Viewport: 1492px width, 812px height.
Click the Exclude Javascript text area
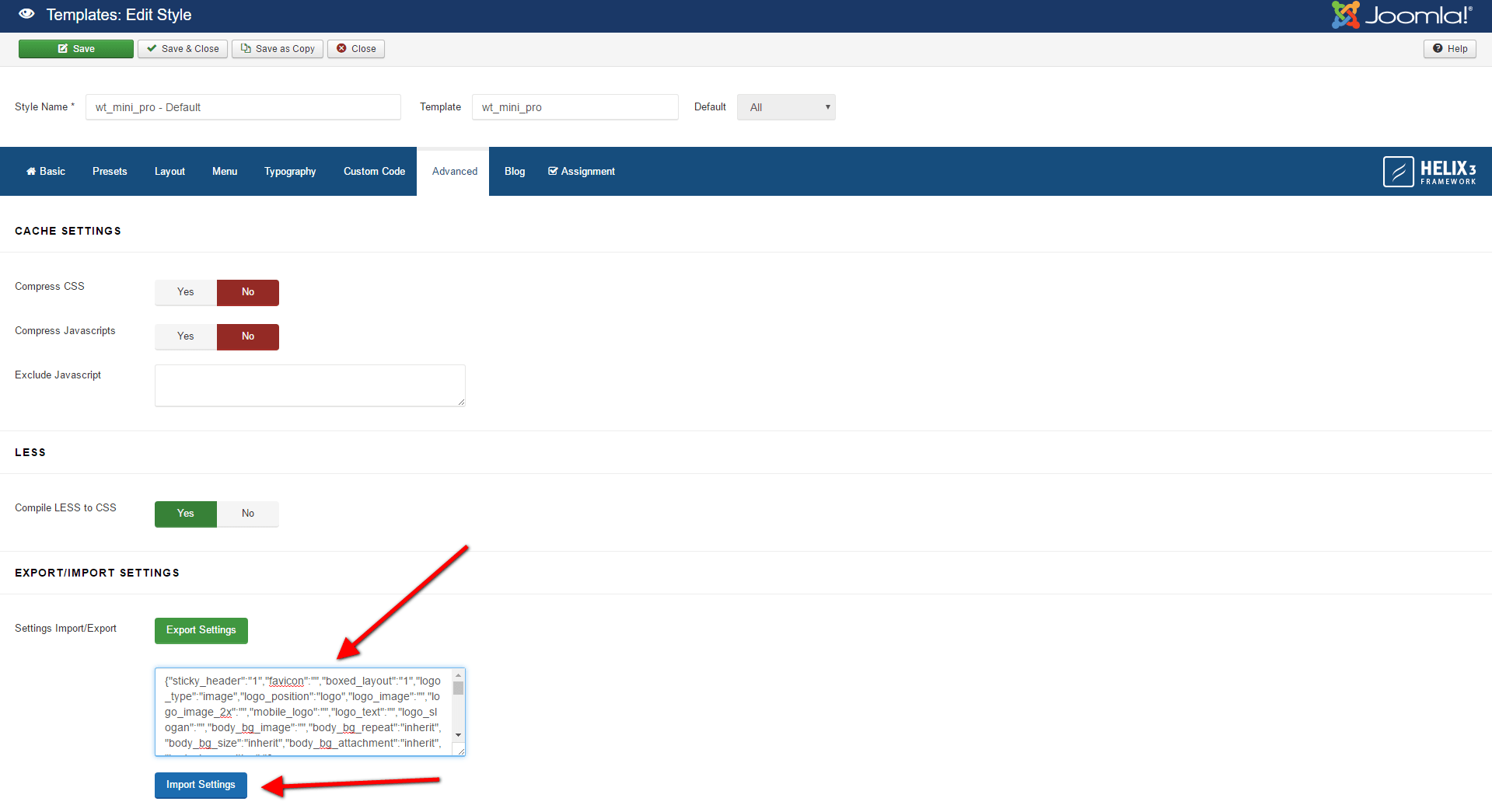[x=310, y=385]
